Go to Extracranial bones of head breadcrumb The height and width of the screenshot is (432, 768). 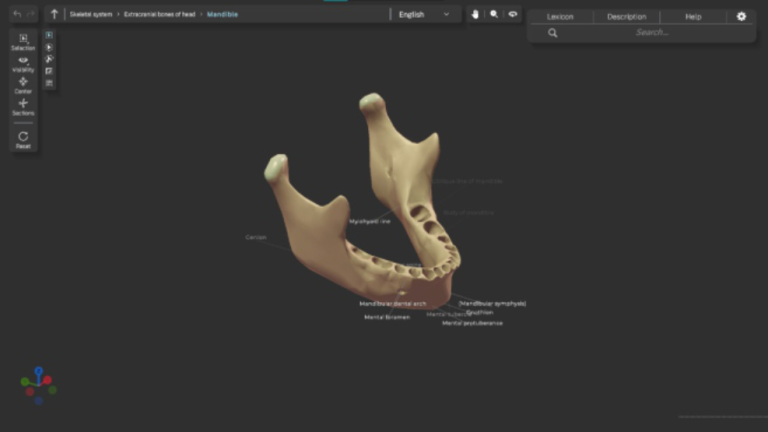[160, 15]
